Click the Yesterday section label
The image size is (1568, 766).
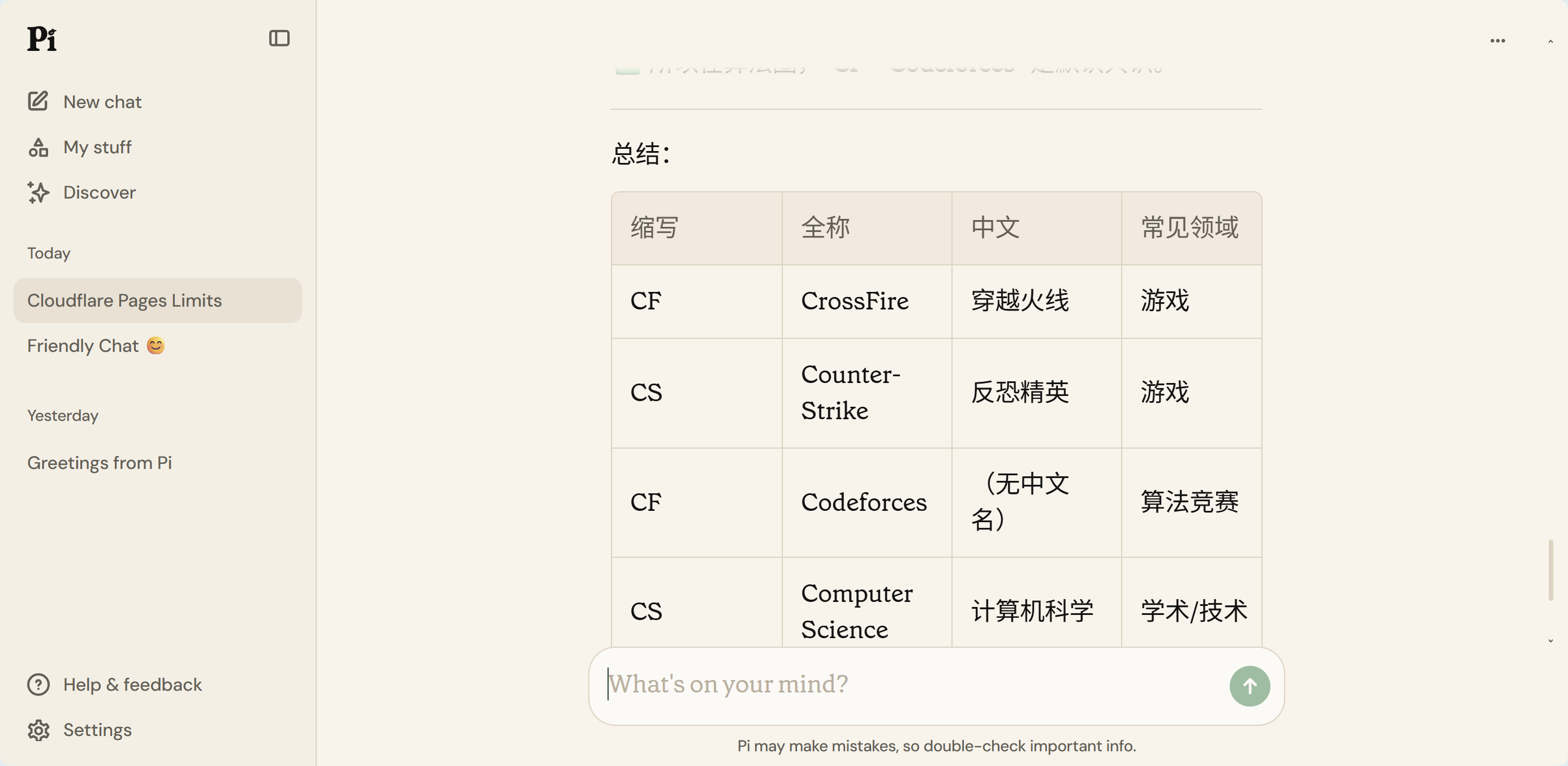coord(63,416)
